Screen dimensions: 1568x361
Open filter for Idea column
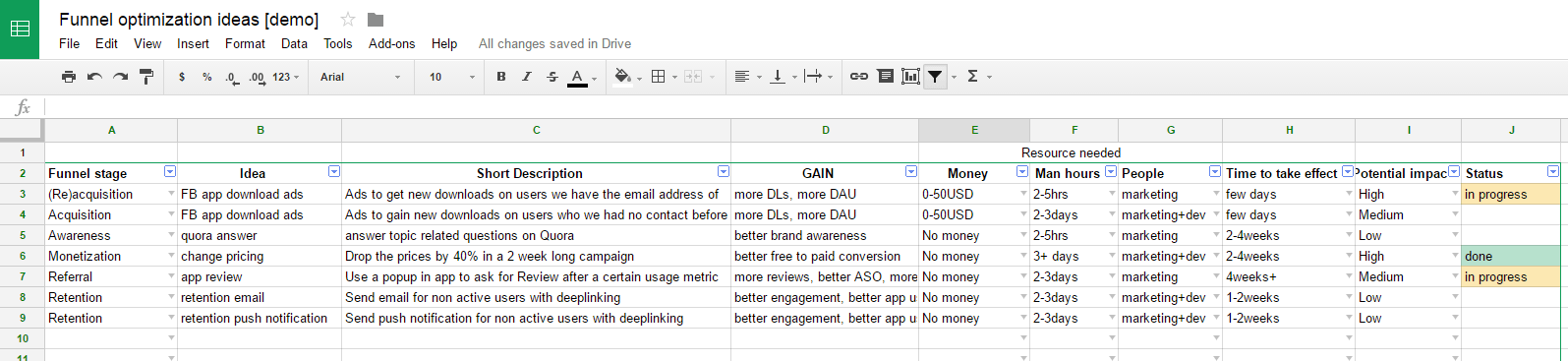333,172
